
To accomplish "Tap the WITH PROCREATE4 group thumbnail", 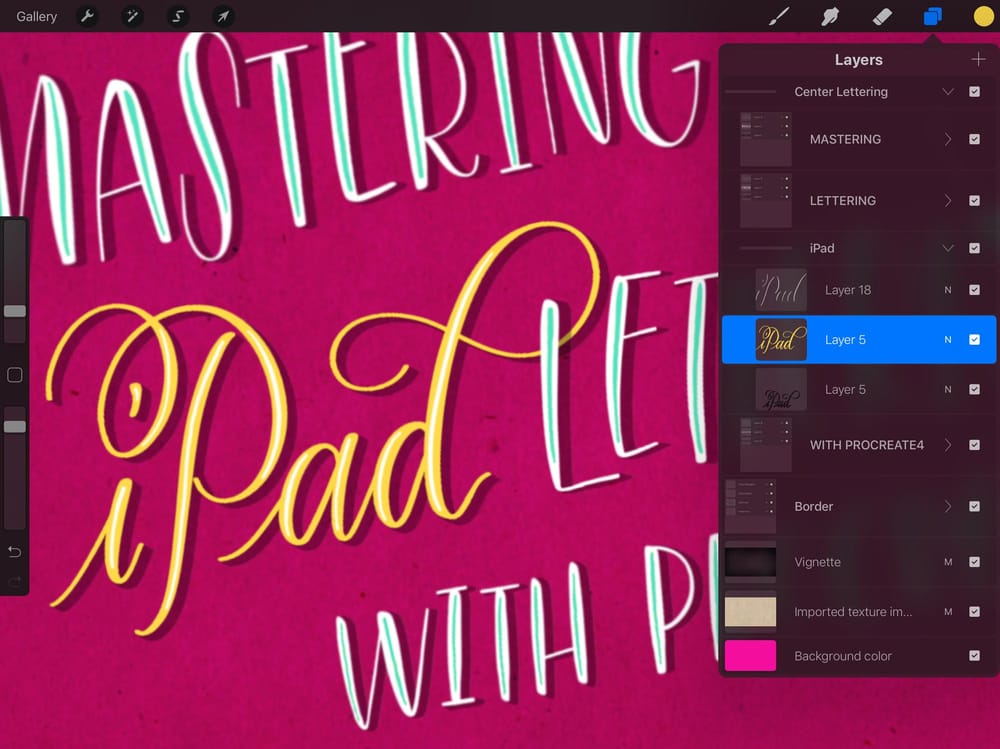I will (x=766, y=445).
